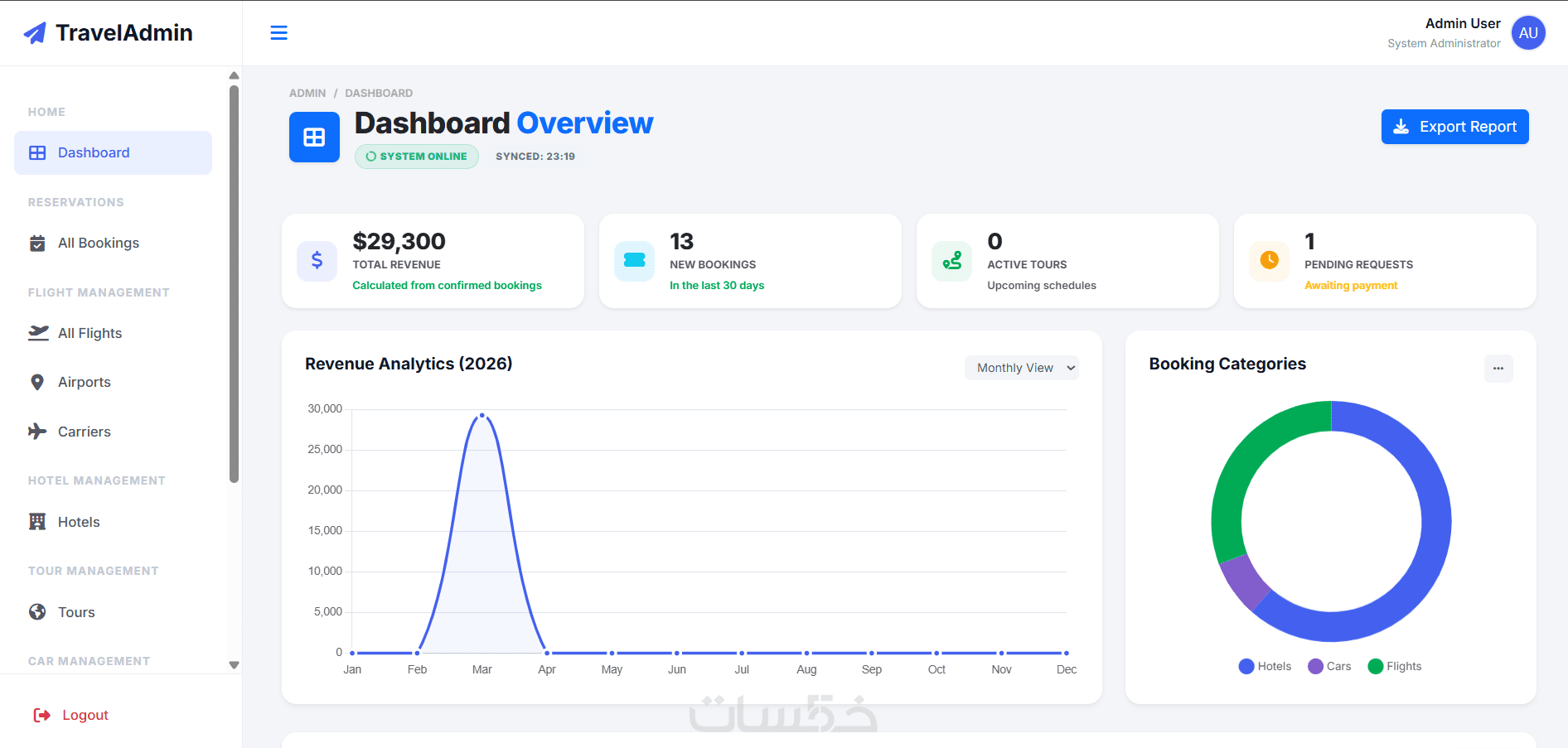Click the ADMIN breadcrumb link

coord(307,93)
